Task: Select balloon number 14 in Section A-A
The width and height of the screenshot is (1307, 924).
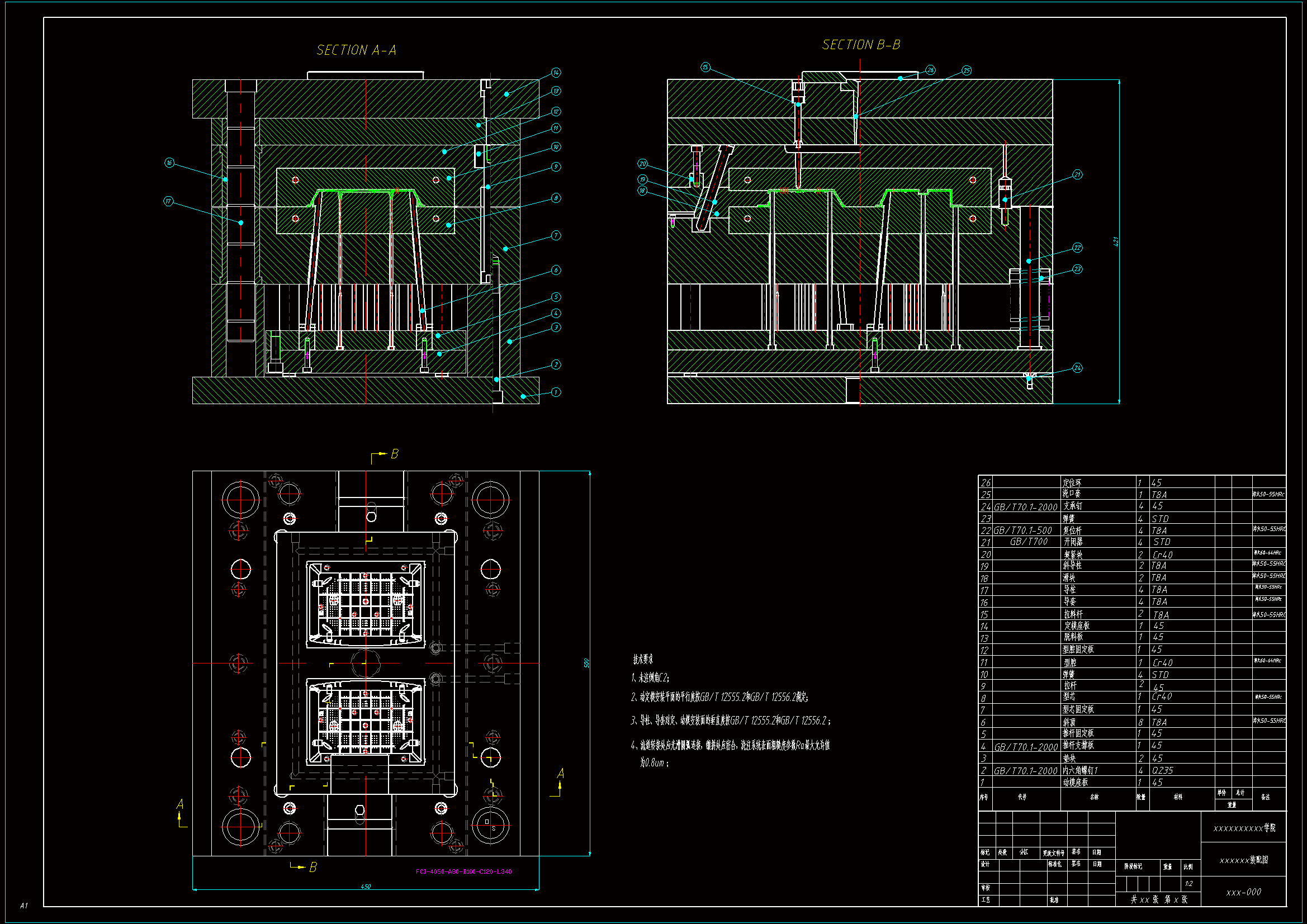Action: (x=556, y=73)
